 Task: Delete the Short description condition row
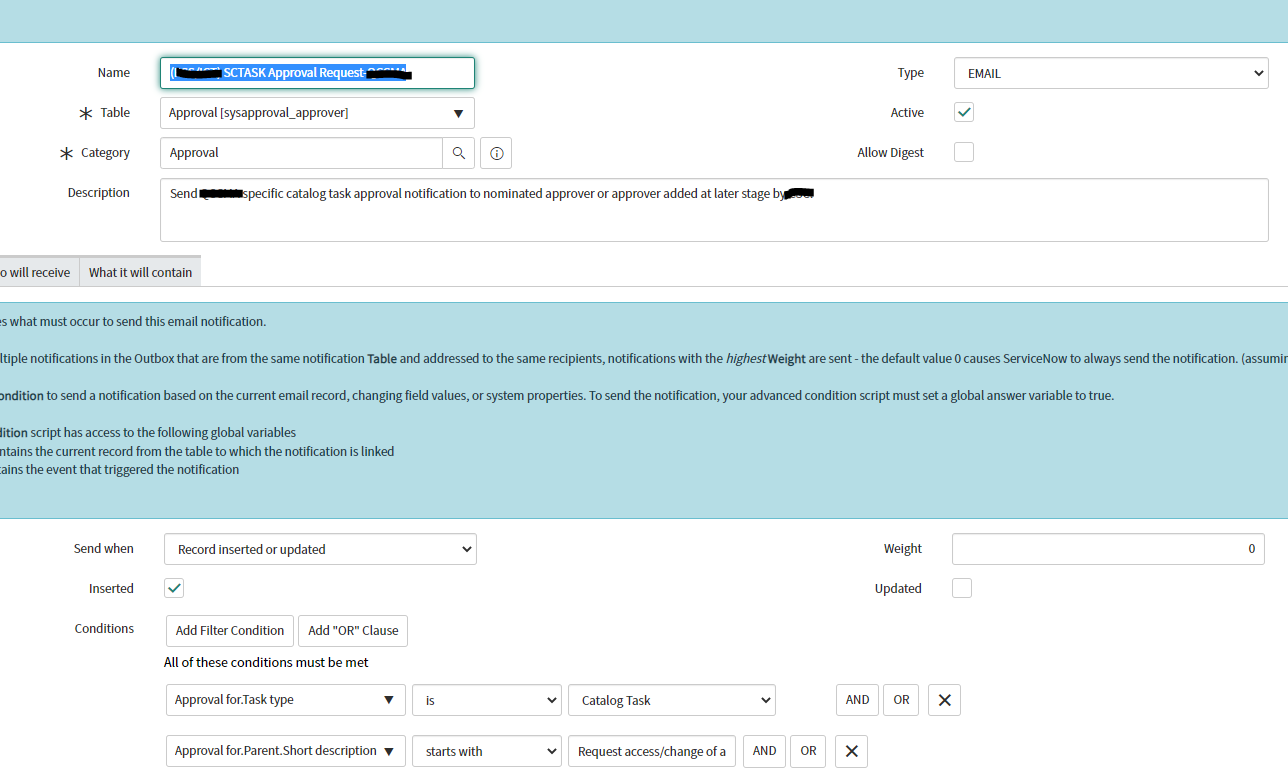point(851,751)
